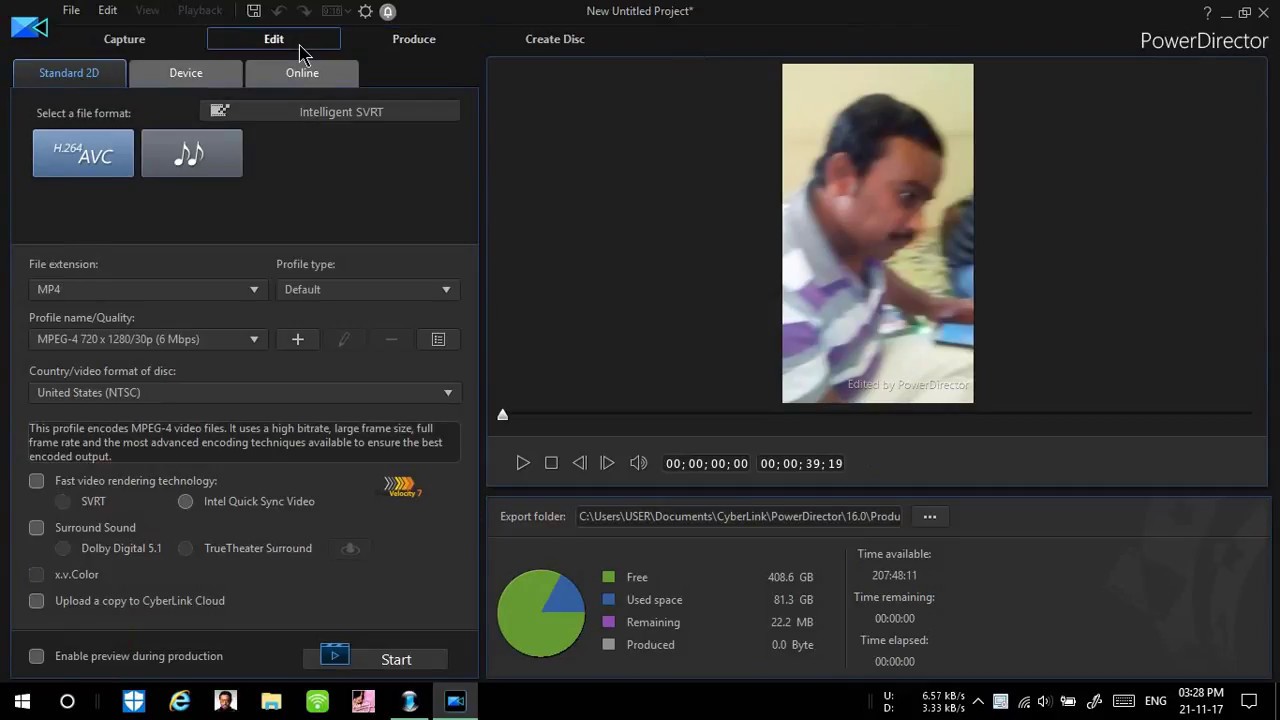Image resolution: width=1280 pixels, height=720 pixels.
Task: Open the profile details list icon
Action: pos(438,339)
